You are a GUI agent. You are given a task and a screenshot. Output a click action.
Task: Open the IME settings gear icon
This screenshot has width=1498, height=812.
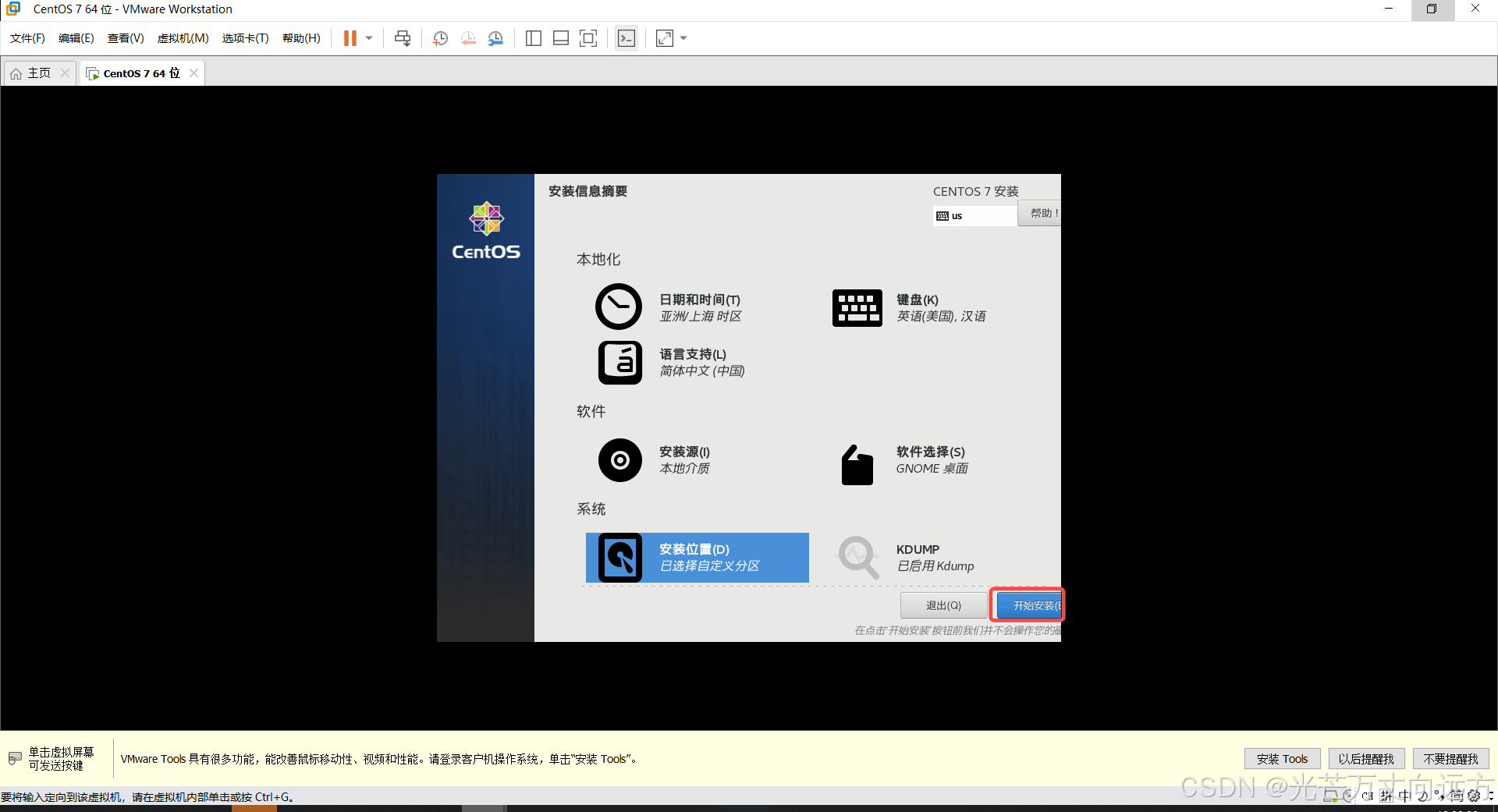point(1474,796)
